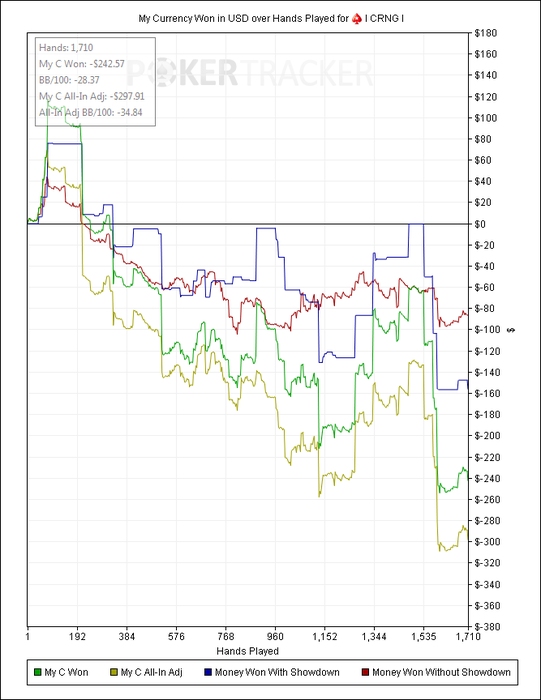Click the 576 x-axis tick label

tap(176, 637)
